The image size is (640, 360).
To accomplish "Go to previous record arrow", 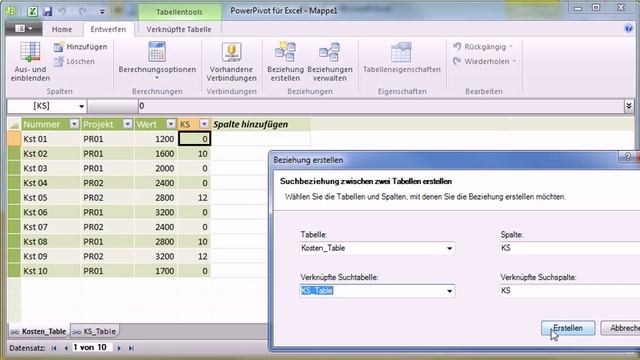I will (66, 348).
